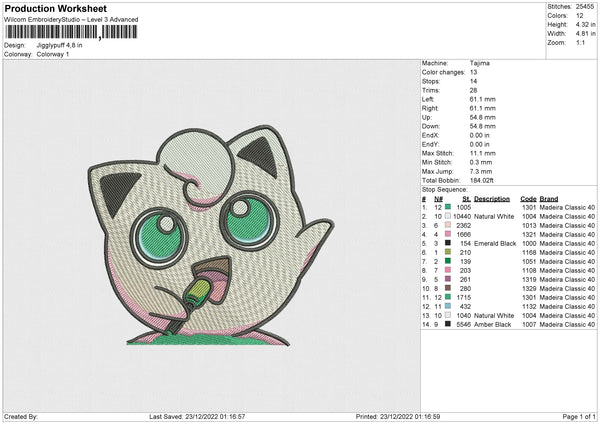600x424 pixels.
Task: Click the EndX value 0.00 in
Action: (479, 135)
